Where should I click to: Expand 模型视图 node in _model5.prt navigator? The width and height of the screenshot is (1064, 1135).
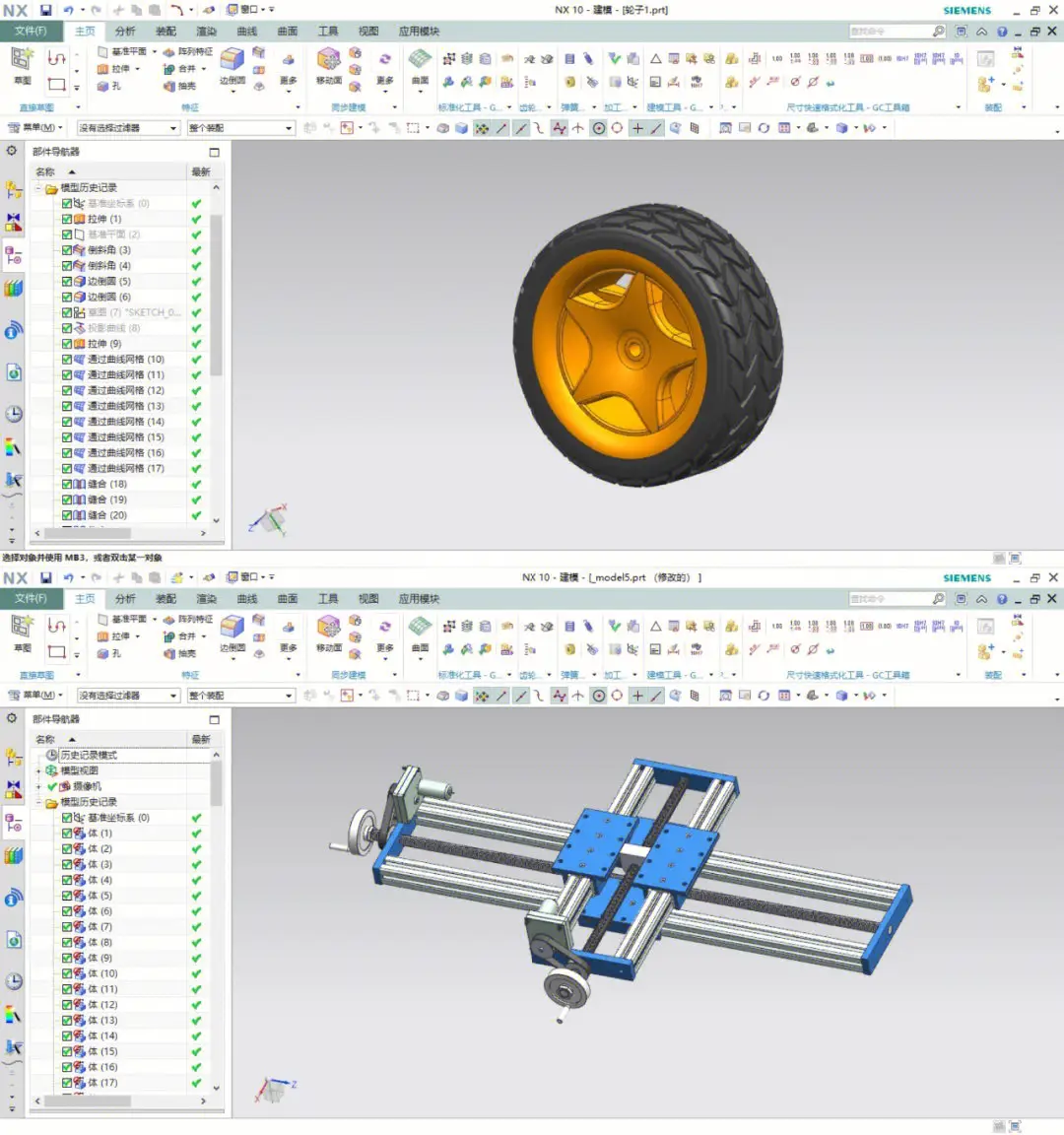pos(38,770)
